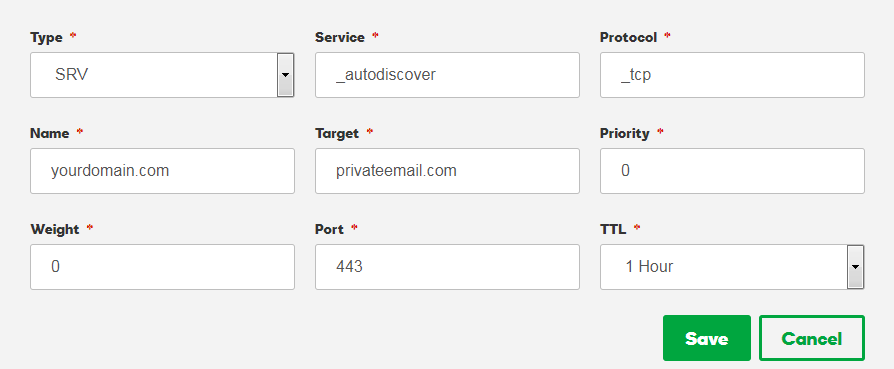Click the TTL field label

[x=613, y=229]
